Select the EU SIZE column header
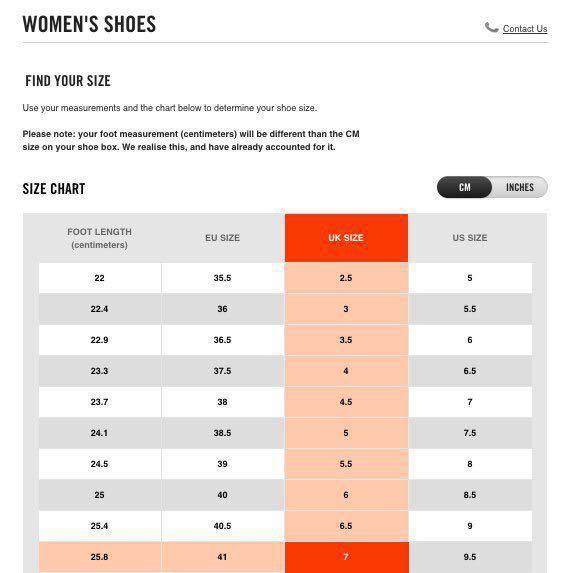Image resolution: width=574 pixels, height=573 pixels. pos(222,238)
